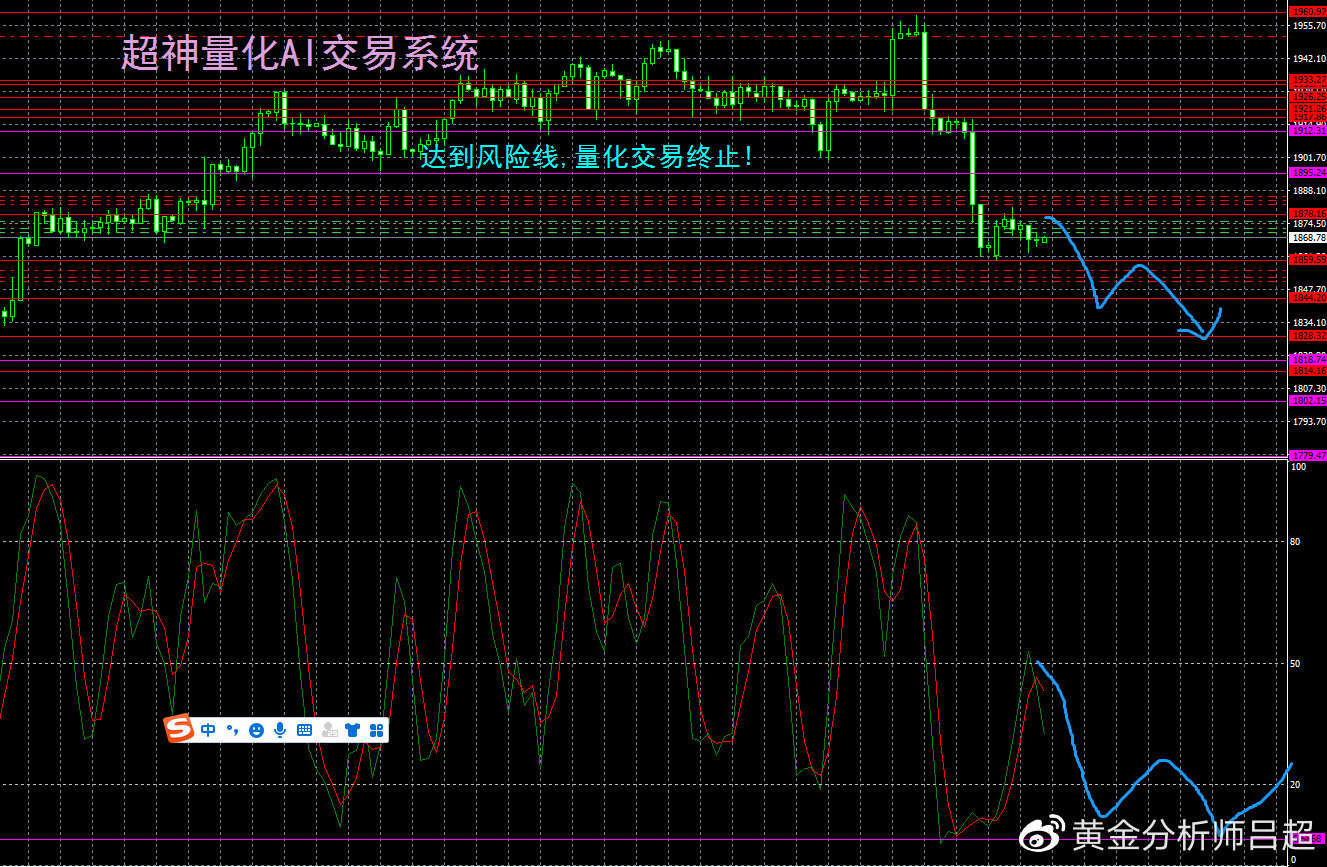Click the current price 1868.78 label

tap(1308, 237)
